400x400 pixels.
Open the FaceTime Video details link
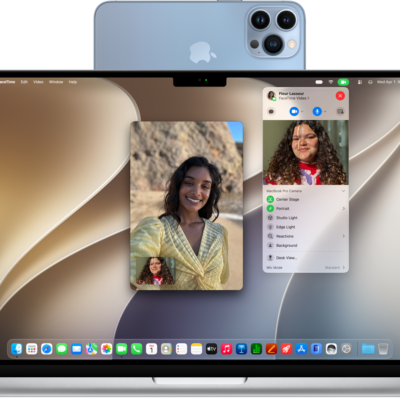(x=294, y=98)
